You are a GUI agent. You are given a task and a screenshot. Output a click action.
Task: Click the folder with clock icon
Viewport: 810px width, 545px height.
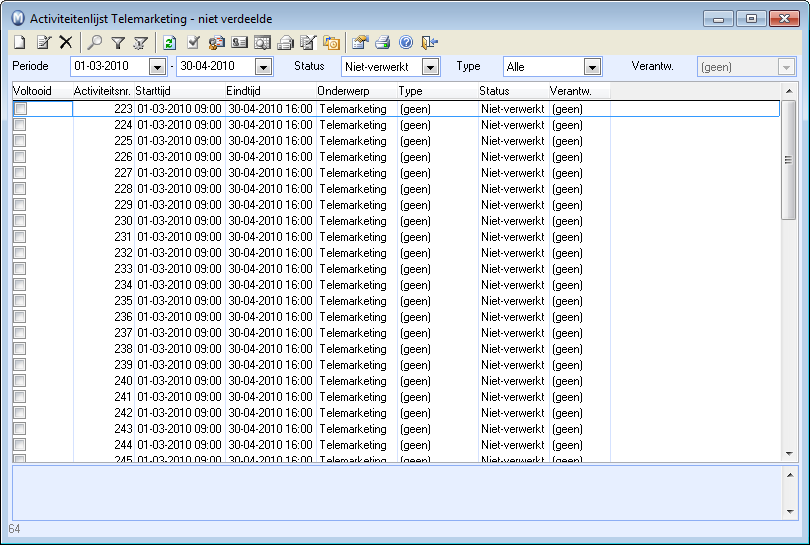331,42
